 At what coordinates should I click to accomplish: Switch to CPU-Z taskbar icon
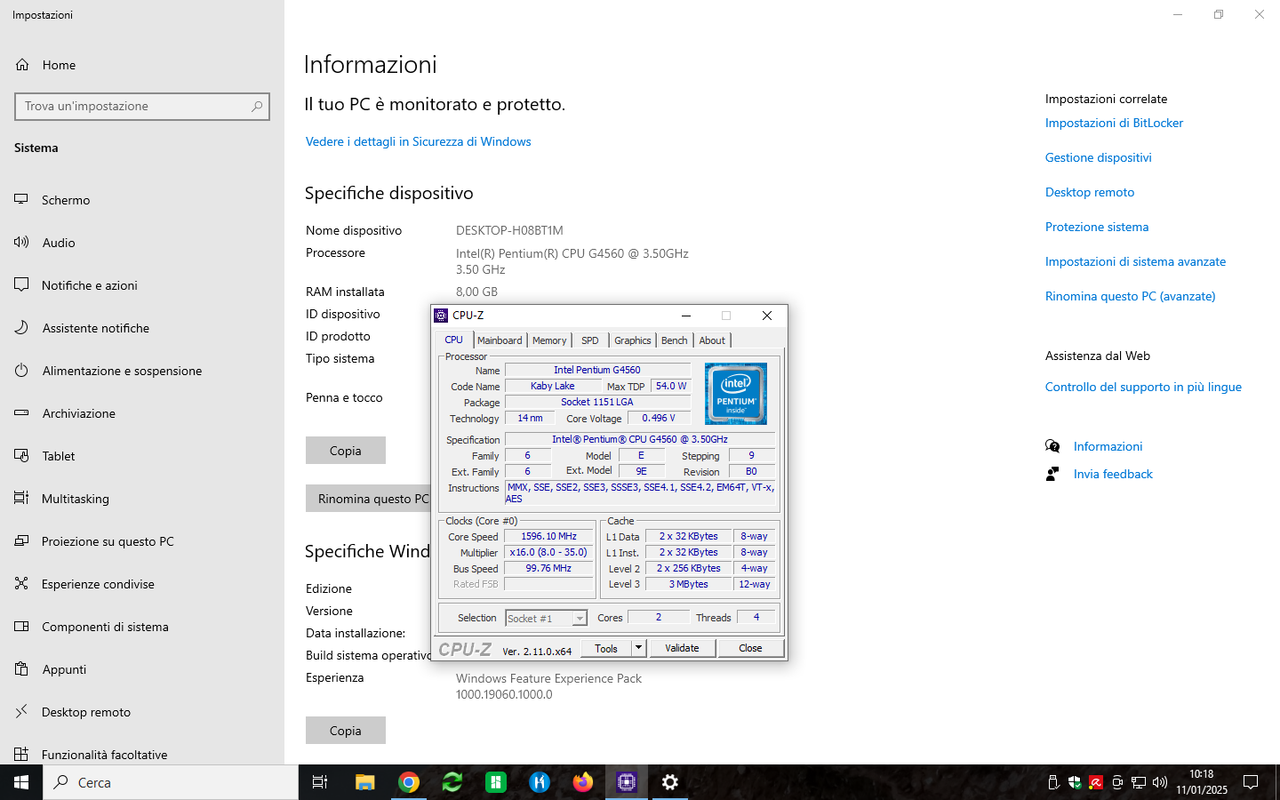(627, 782)
